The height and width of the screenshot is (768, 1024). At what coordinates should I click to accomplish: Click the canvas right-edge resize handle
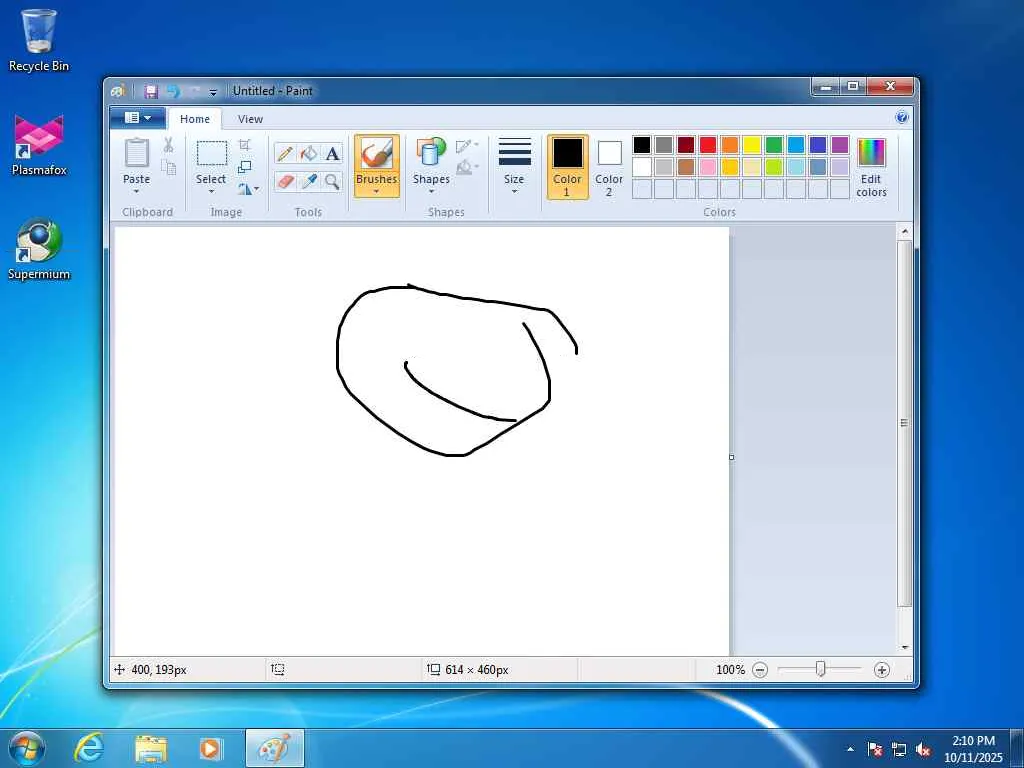[x=731, y=457]
